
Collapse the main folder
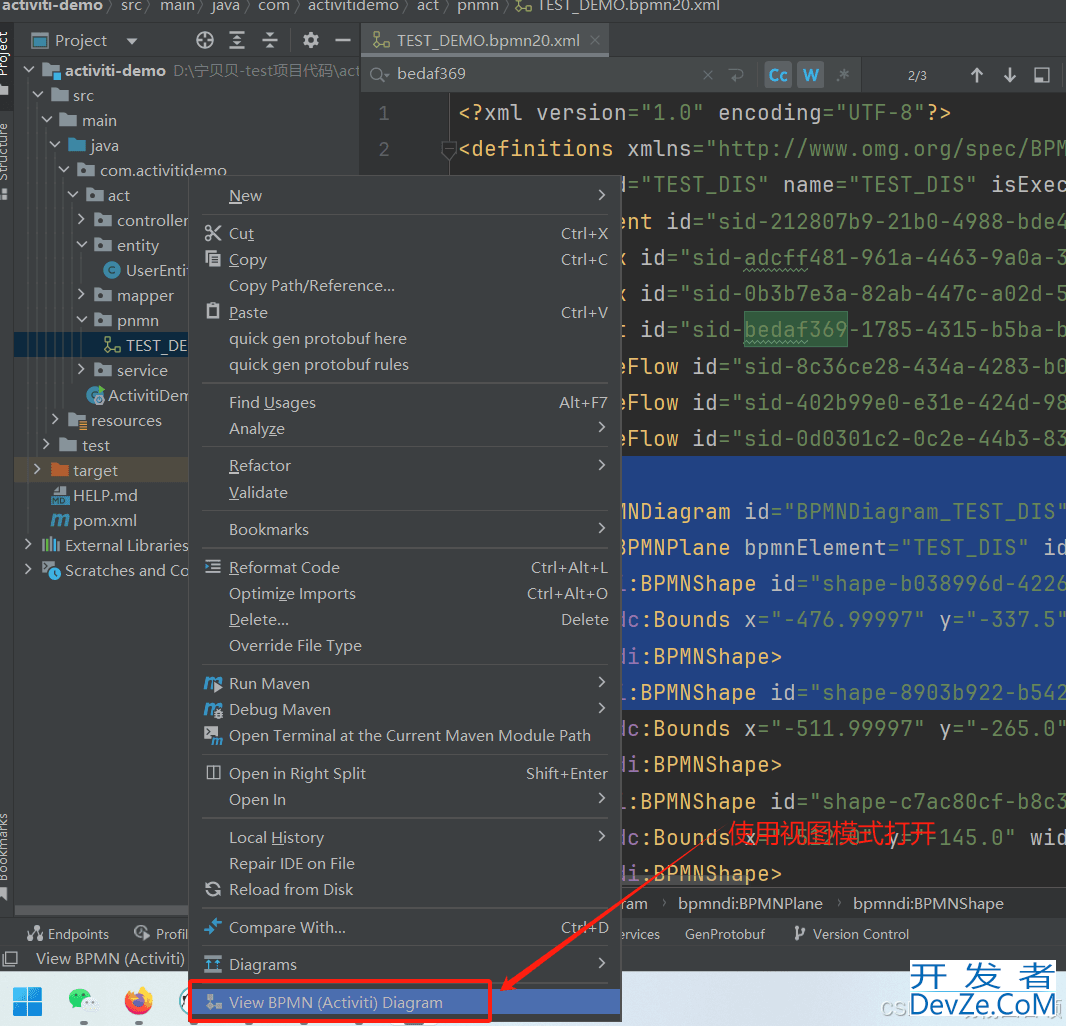tap(47, 120)
